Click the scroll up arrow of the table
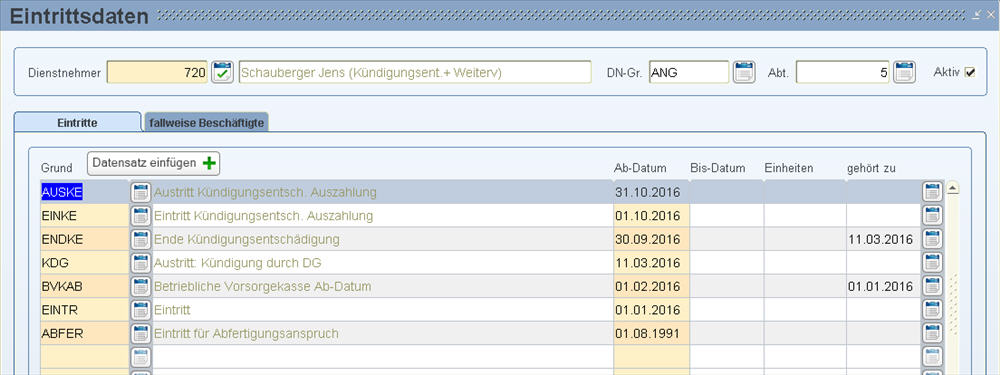1000x375 pixels. [x=953, y=188]
